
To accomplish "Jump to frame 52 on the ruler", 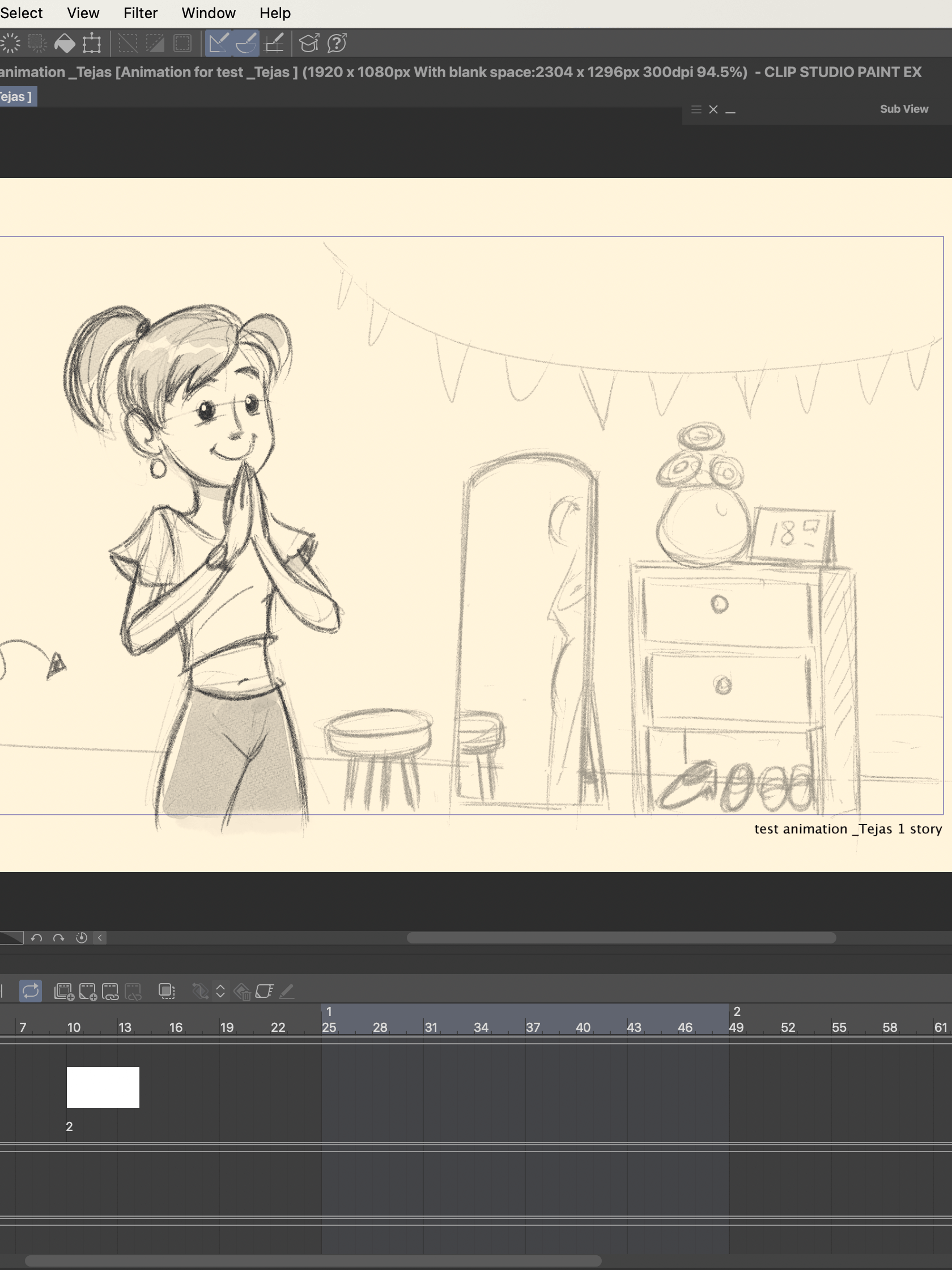I will 788,1027.
